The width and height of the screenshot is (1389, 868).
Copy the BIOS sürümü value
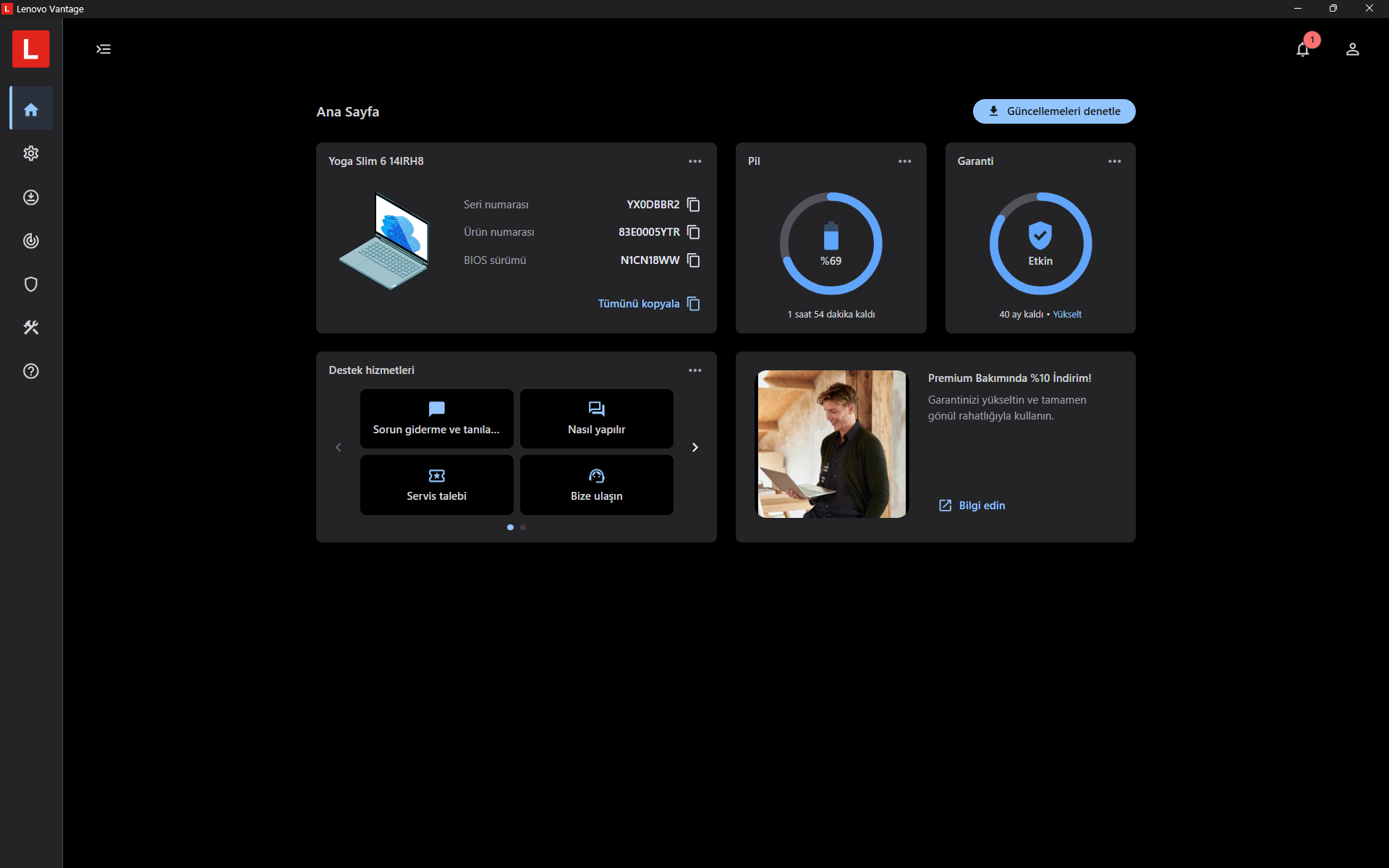(x=693, y=260)
